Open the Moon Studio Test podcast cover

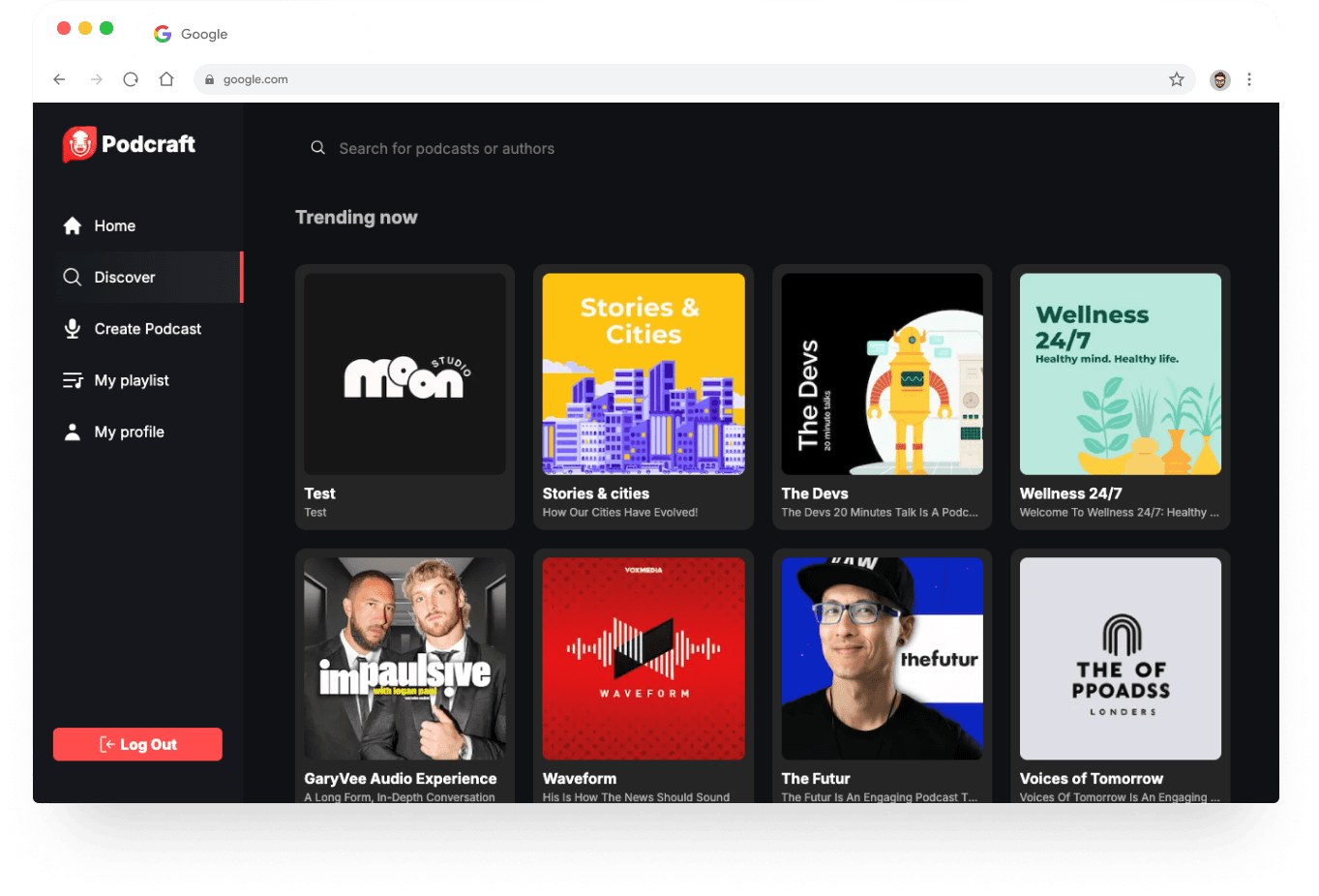pyautogui.click(x=405, y=373)
